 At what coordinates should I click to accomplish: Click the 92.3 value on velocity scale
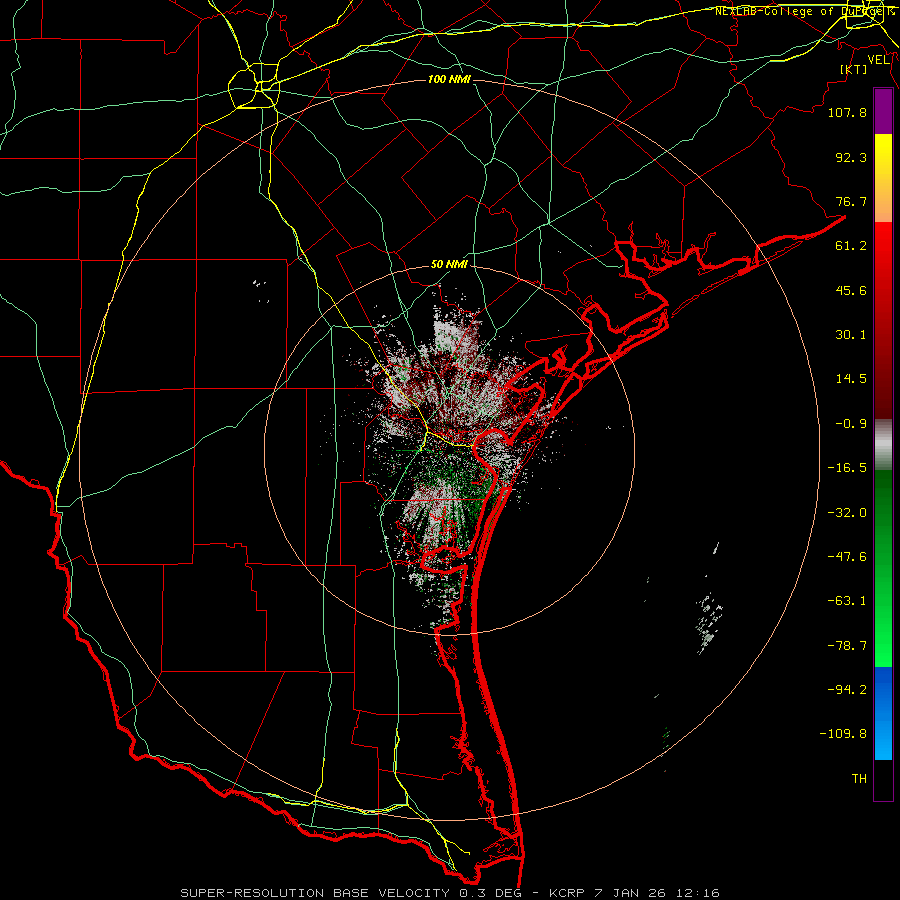(x=851, y=157)
